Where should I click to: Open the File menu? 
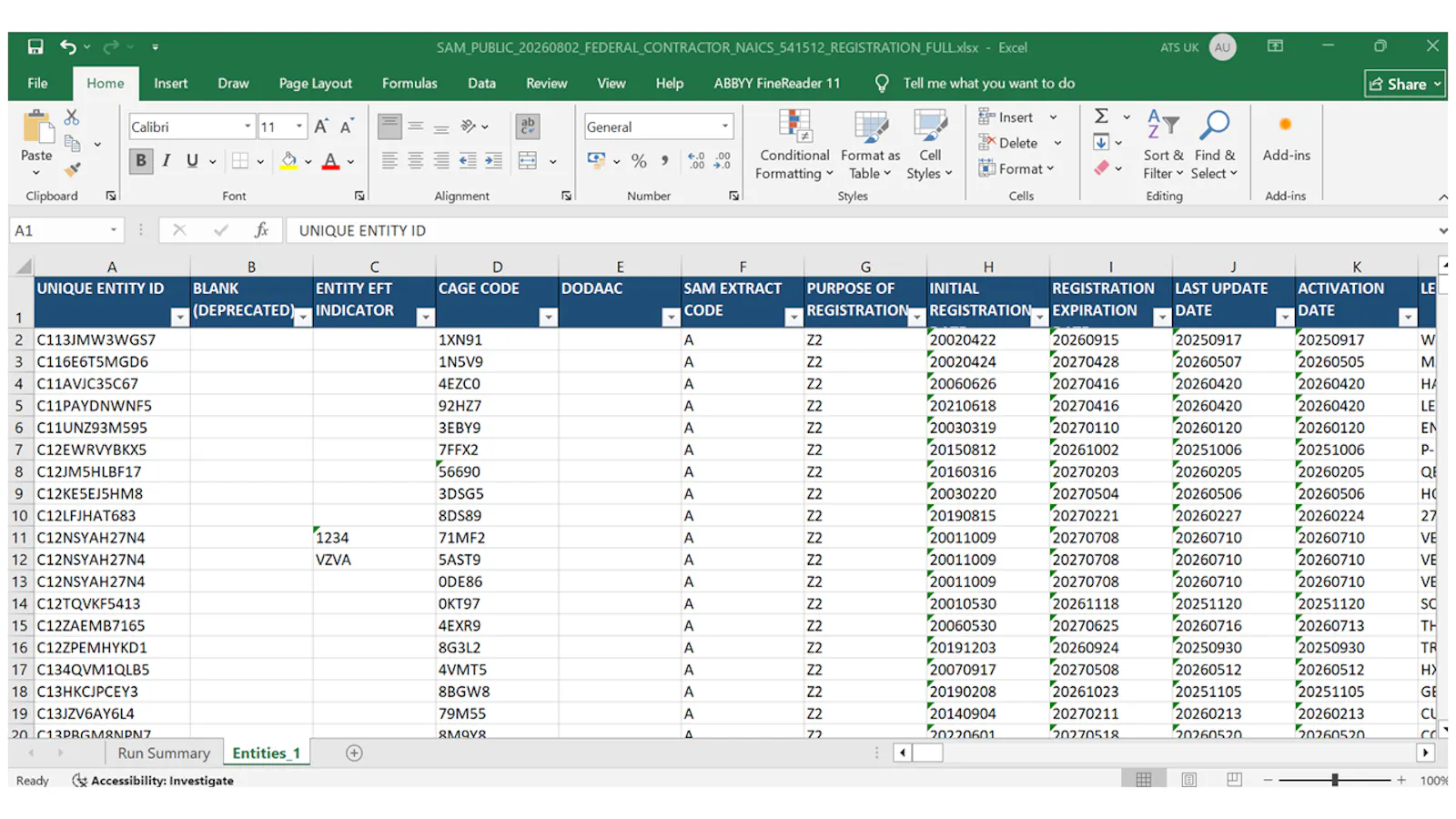pyautogui.click(x=37, y=83)
